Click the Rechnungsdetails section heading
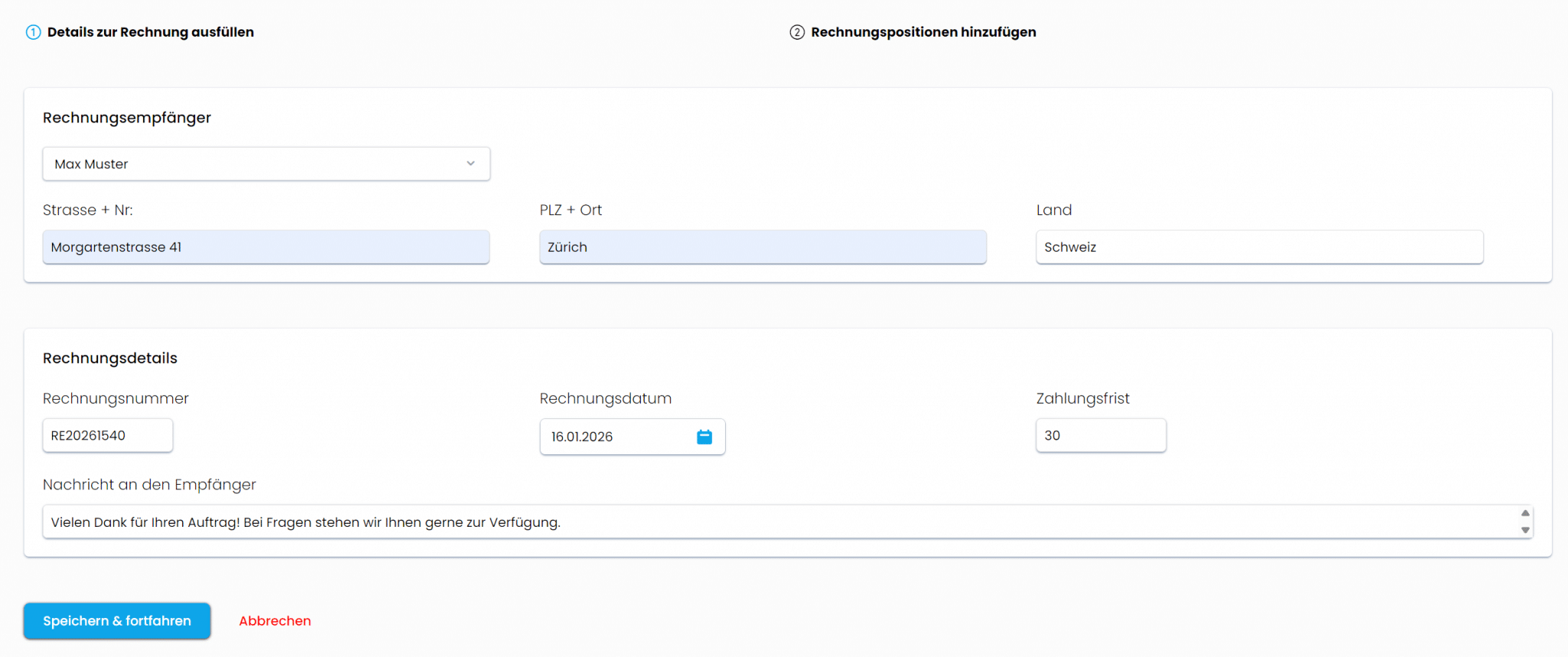 tap(110, 358)
